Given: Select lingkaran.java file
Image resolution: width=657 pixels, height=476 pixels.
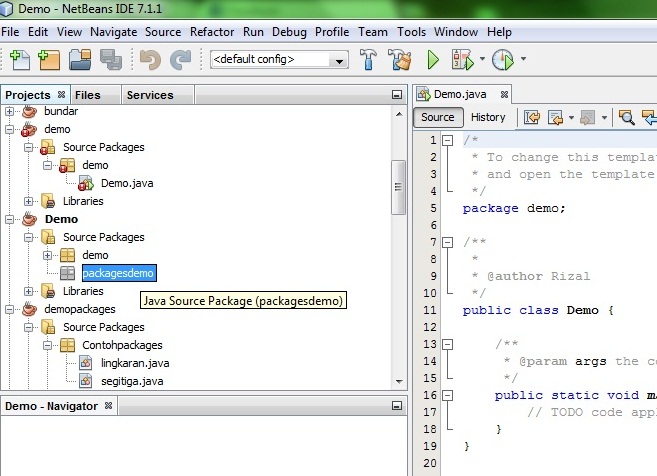Looking at the screenshot, I should coord(135,363).
